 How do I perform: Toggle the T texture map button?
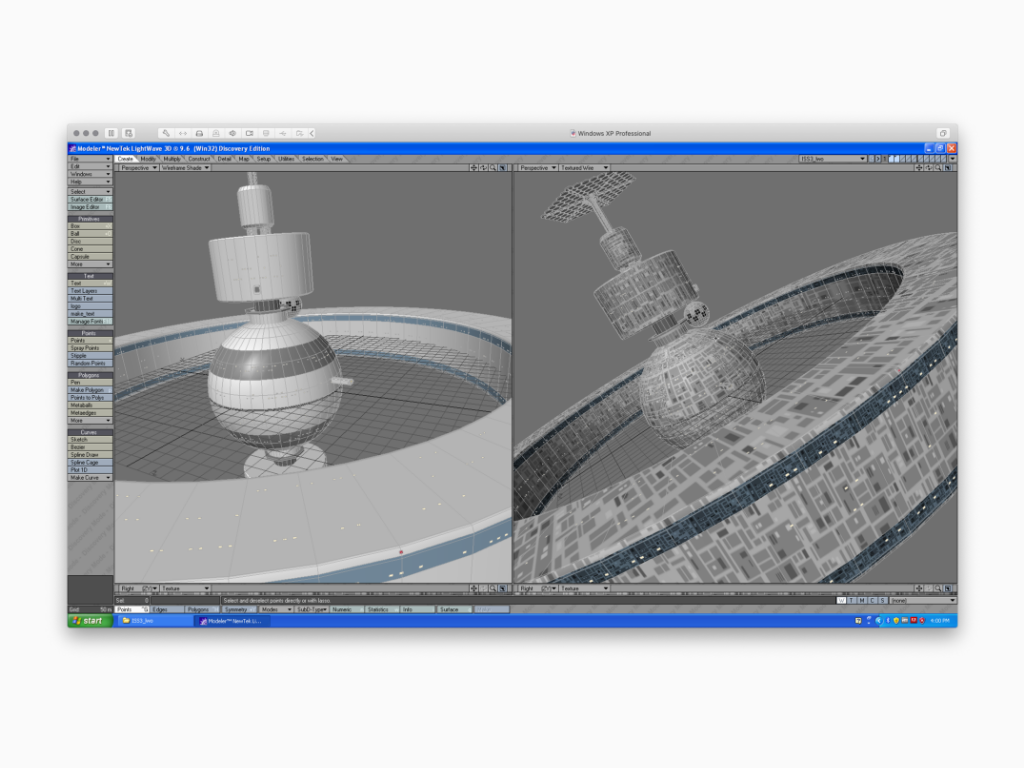click(852, 600)
